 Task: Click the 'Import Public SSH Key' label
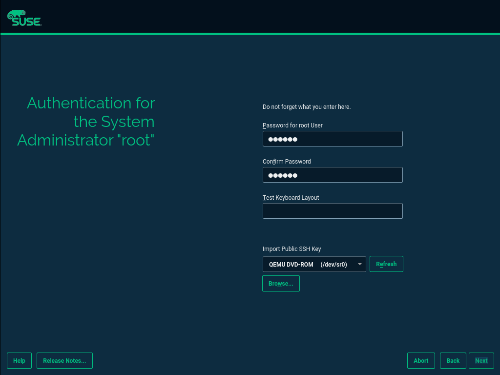pyautogui.click(x=292, y=249)
